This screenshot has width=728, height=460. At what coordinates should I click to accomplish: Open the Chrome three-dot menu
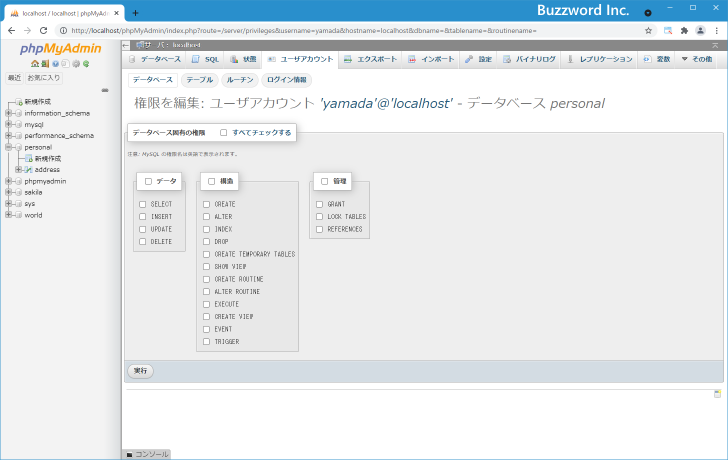[x=717, y=31]
